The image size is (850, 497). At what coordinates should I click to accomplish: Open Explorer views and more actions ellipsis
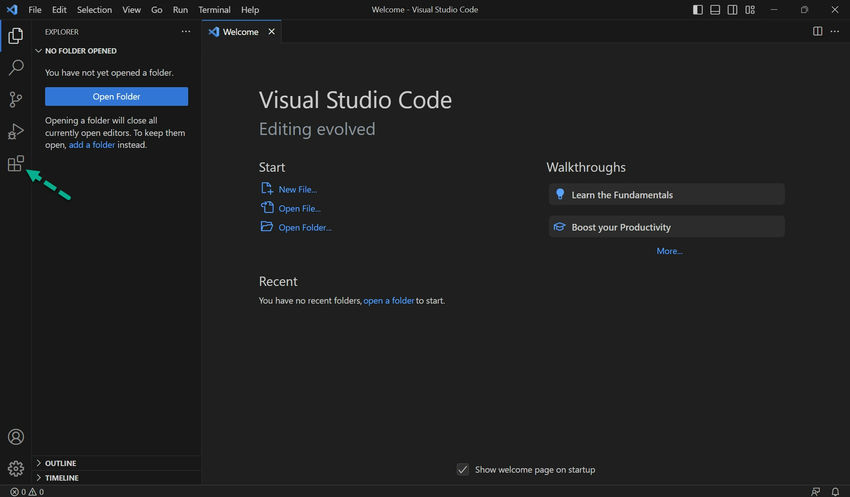[x=185, y=32]
